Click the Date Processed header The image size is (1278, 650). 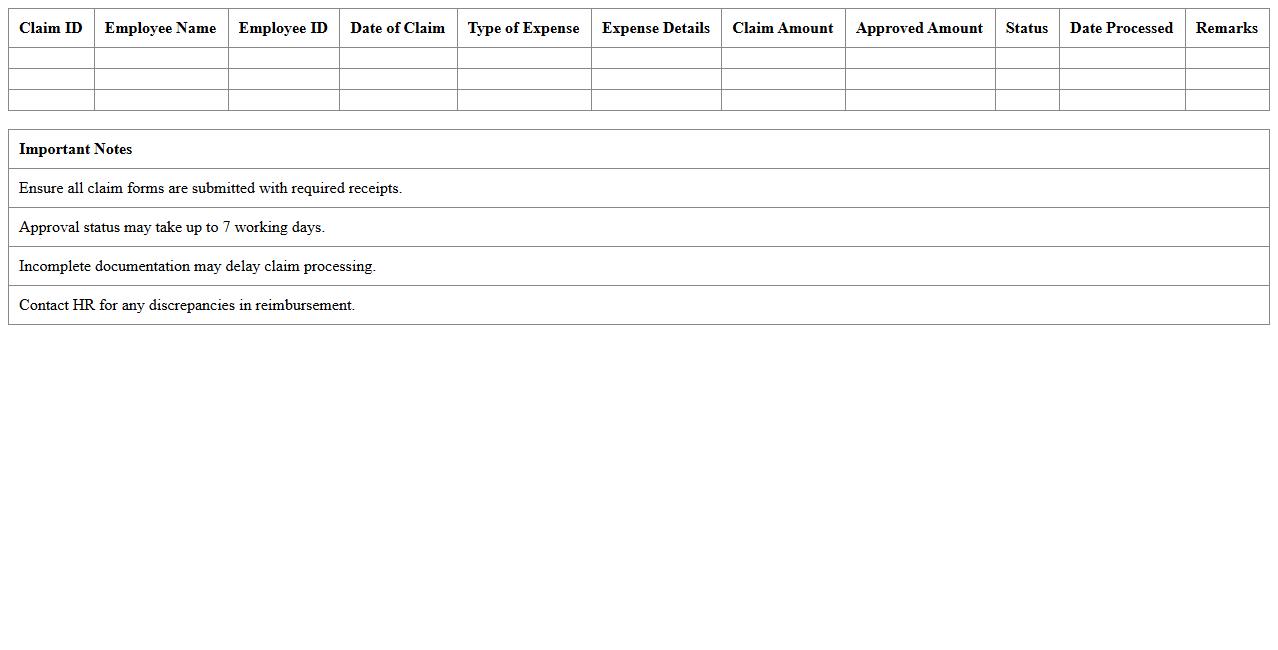tap(1121, 28)
